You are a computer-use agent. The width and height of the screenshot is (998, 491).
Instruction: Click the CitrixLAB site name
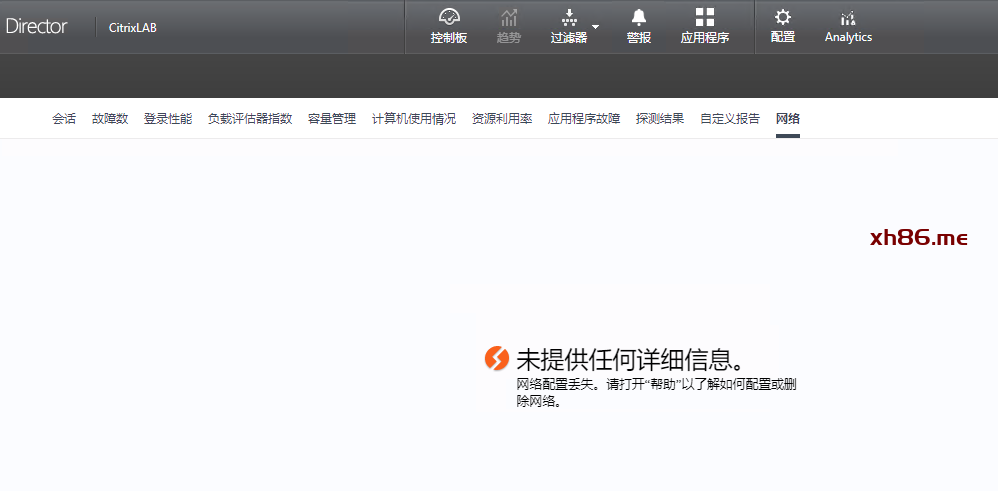133,28
